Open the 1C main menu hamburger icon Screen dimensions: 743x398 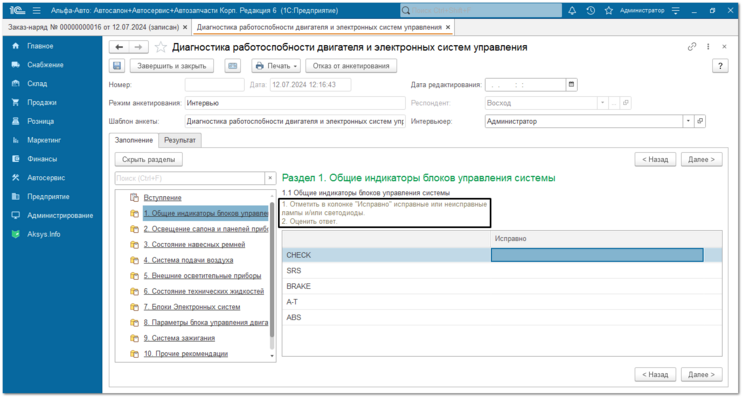[x=37, y=10]
